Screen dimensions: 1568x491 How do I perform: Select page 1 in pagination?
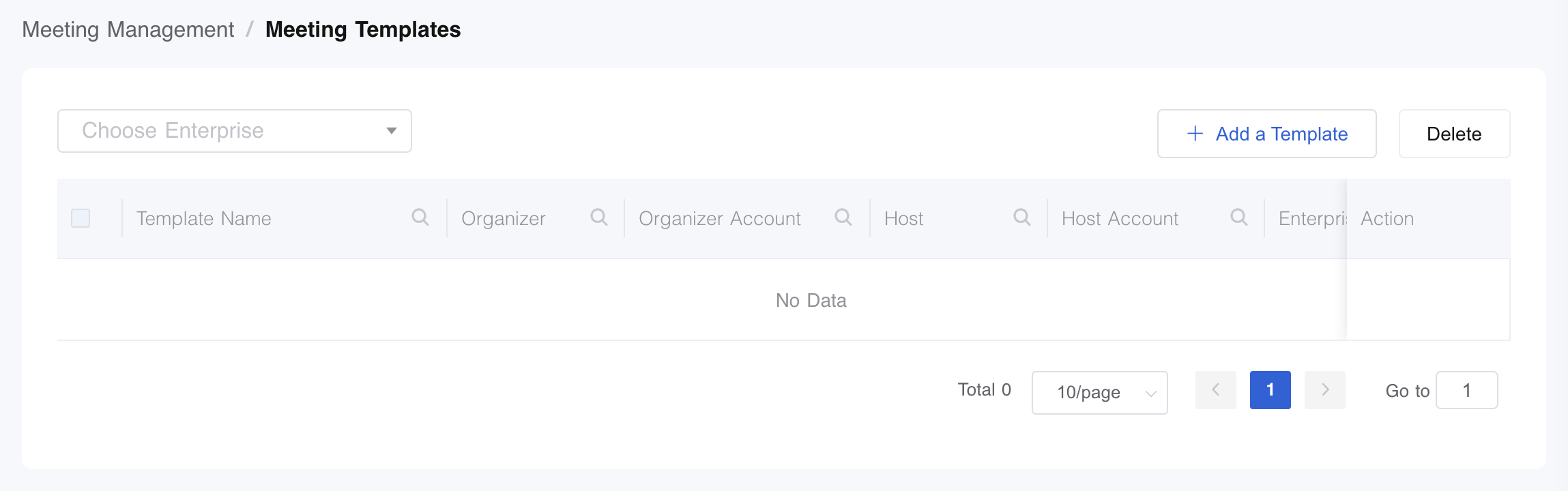[x=1270, y=390]
